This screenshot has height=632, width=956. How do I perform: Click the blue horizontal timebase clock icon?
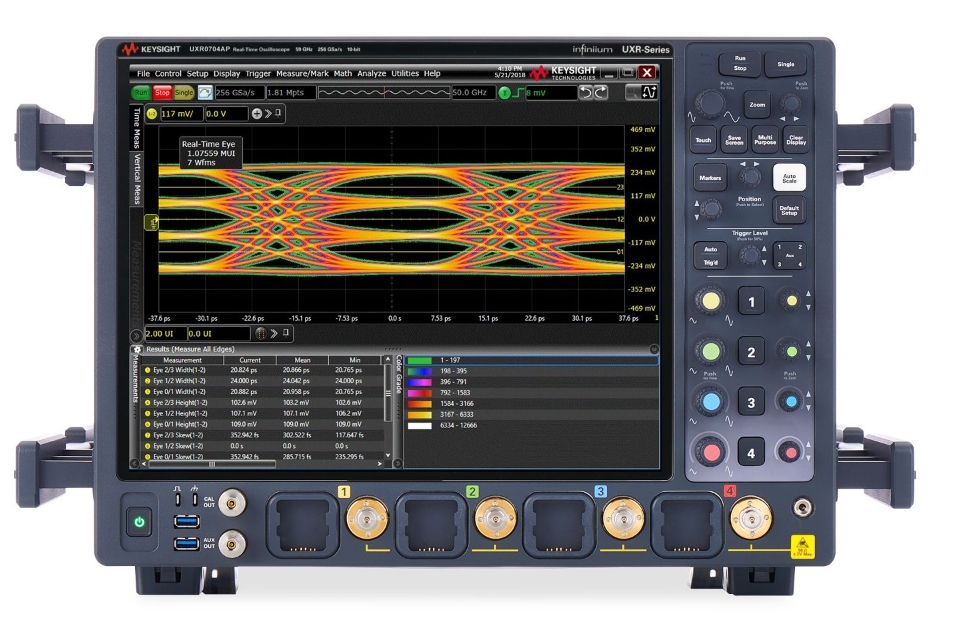point(207,92)
